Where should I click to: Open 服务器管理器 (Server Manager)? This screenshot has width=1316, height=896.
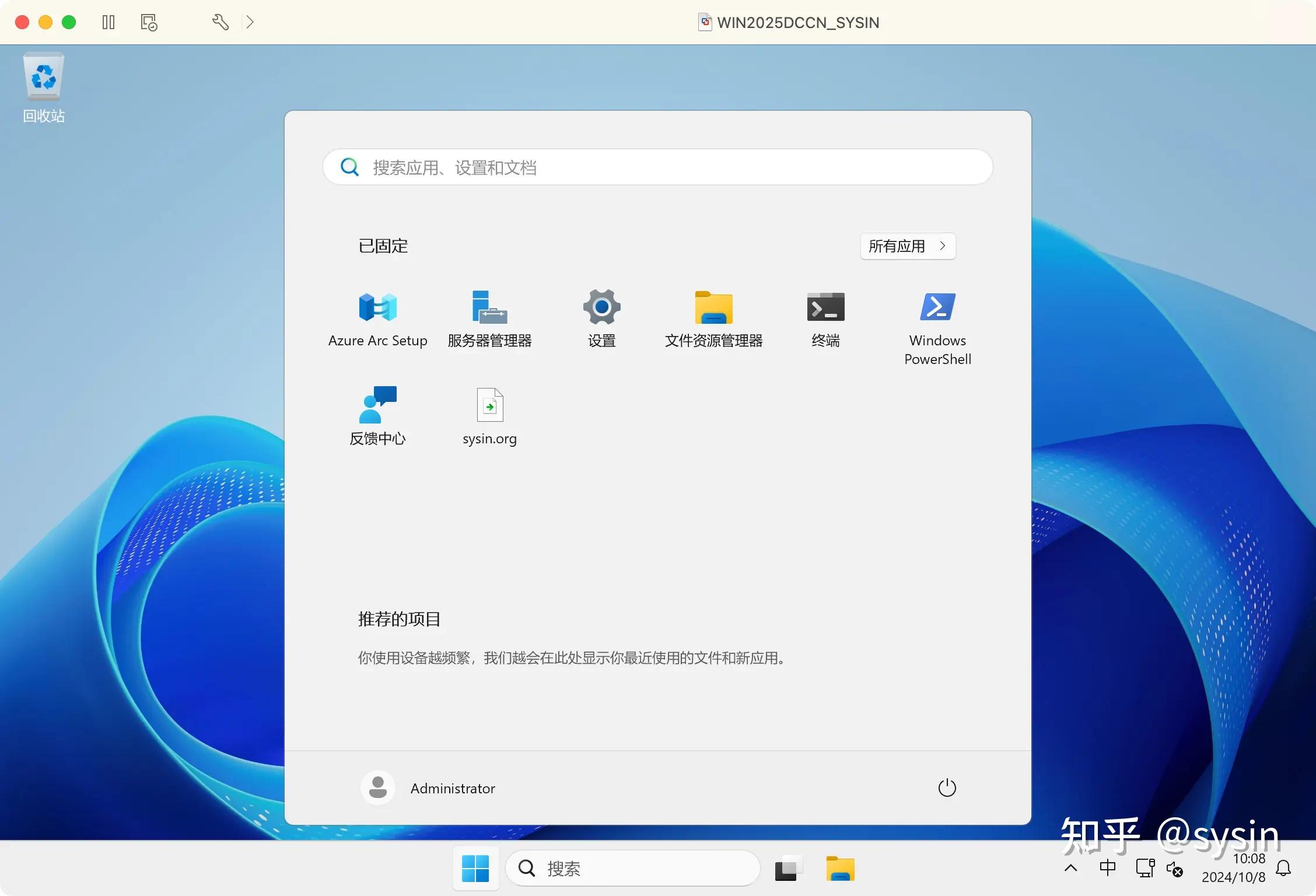pos(489,318)
